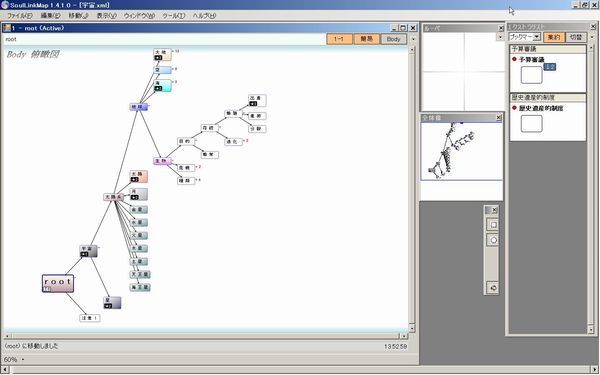Select the 歴史遺産的制度 list entry title
This screenshot has height=375, width=600.
[x=541, y=108]
